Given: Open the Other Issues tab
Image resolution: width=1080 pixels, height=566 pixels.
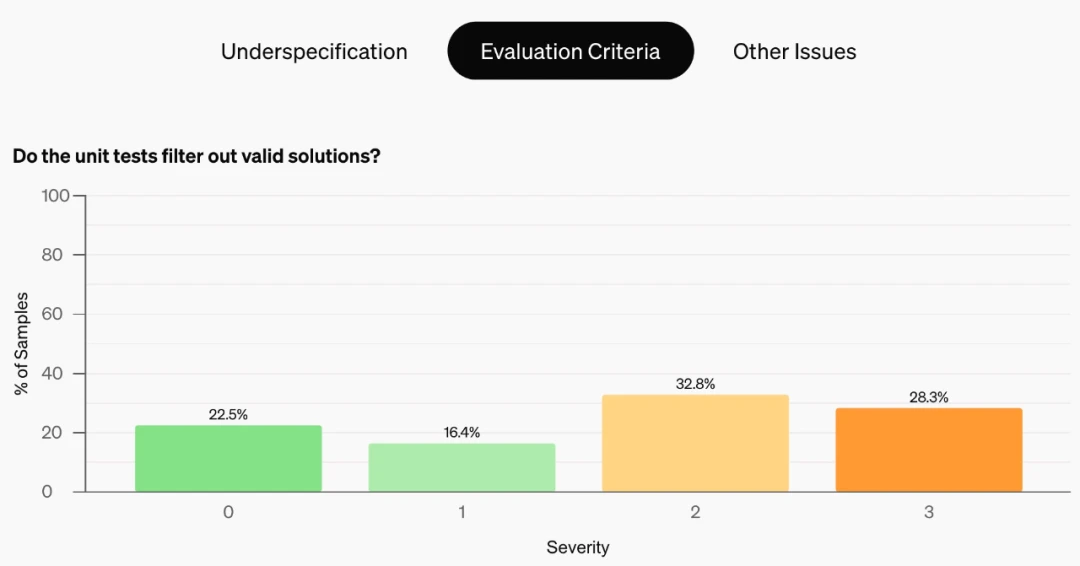Looking at the screenshot, I should pyautogui.click(x=794, y=52).
